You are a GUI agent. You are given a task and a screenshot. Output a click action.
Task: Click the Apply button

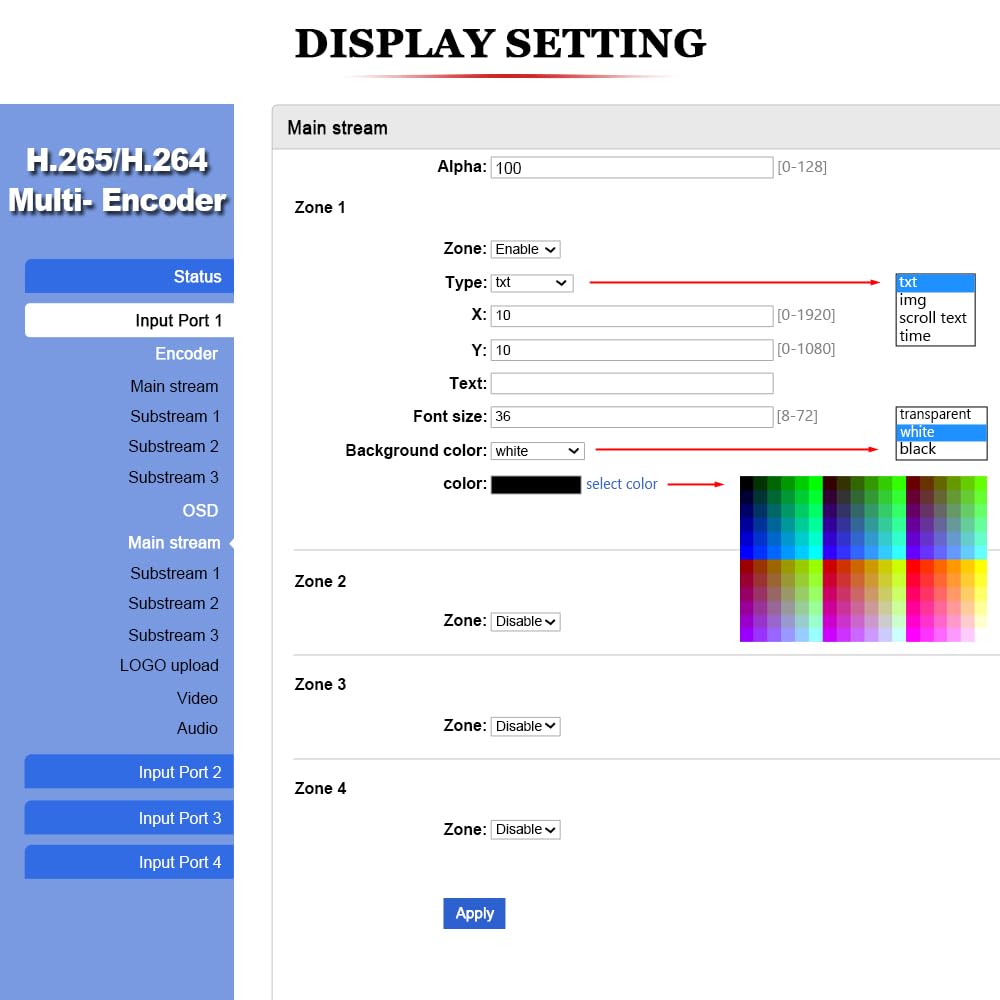pyautogui.click(x=474, y=913)
